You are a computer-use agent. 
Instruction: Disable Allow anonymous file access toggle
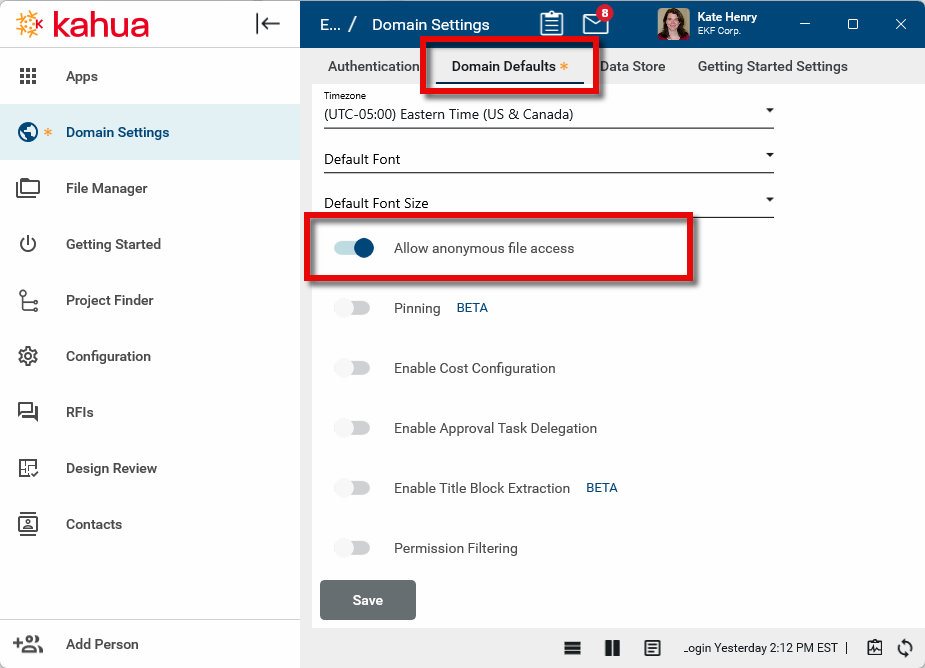[354, 248]
